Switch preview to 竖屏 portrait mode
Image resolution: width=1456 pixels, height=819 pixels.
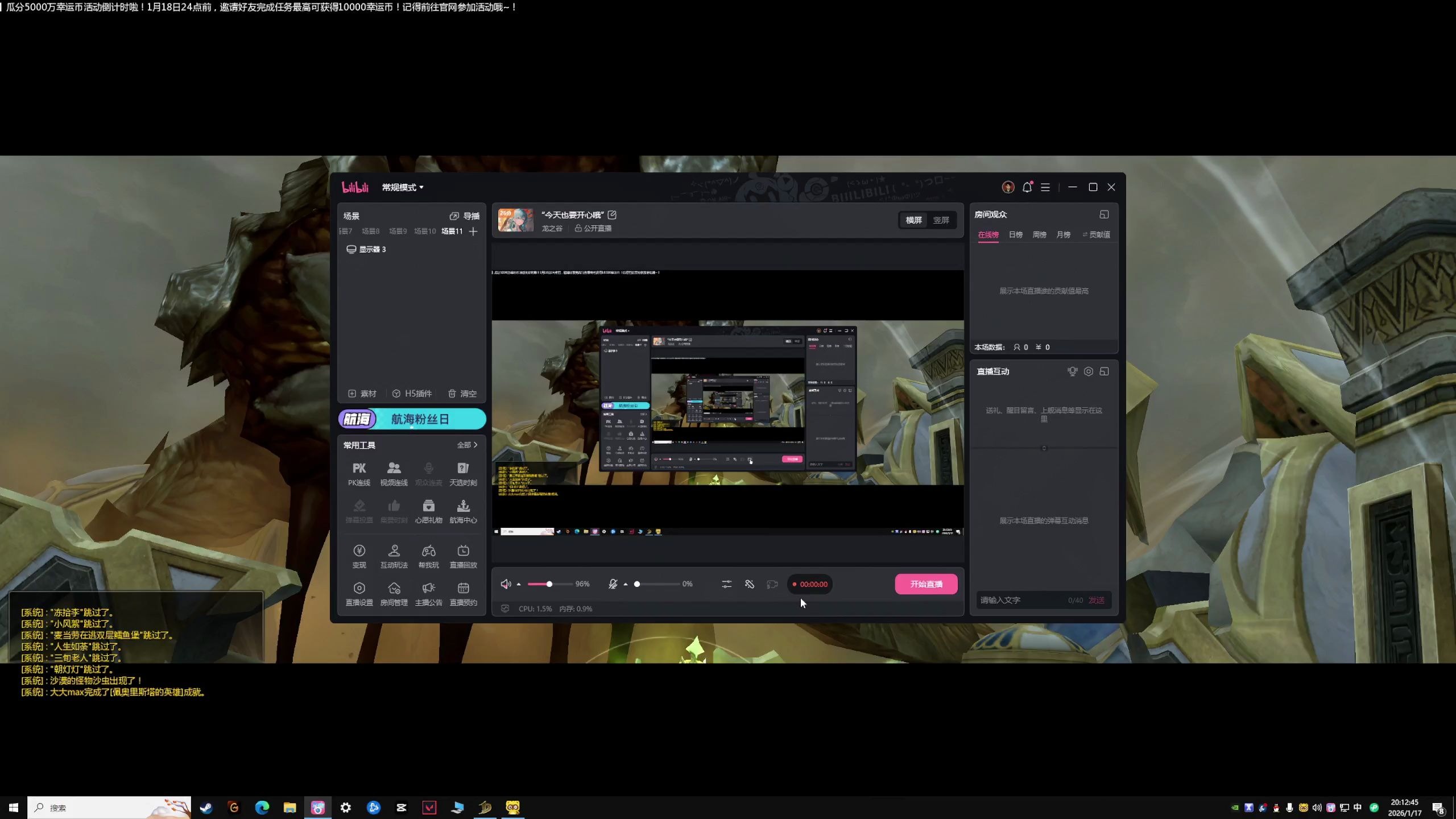(941, 220)
